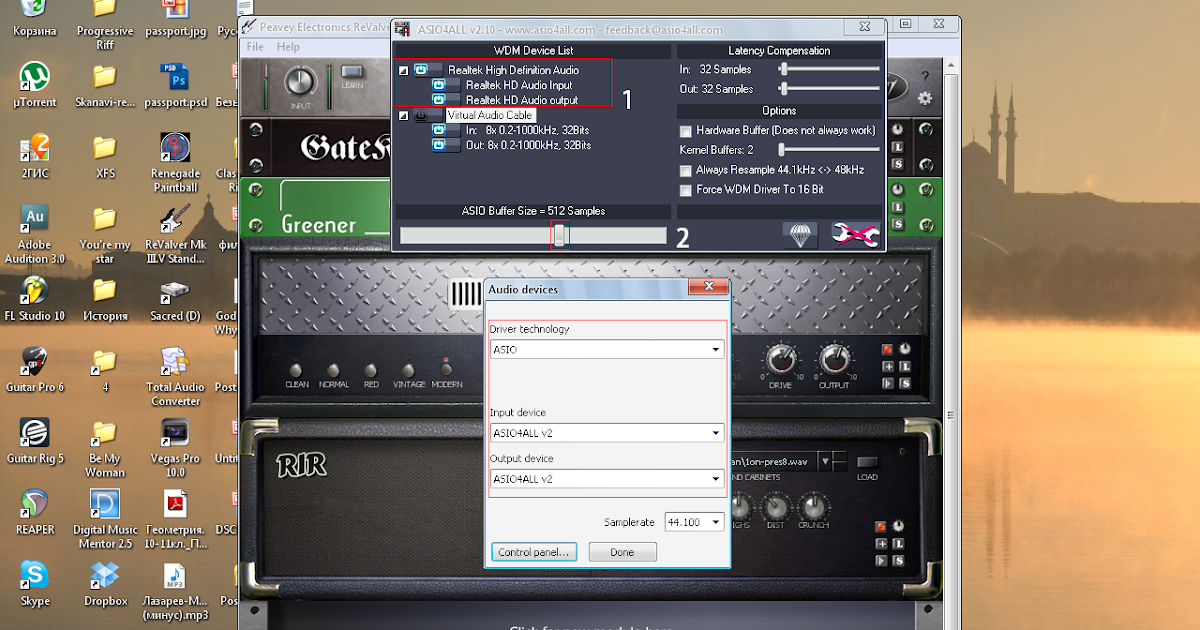Open the File menu in ReValver
The width and height of the screenshot is (1200, 630).
coord(255,46)
